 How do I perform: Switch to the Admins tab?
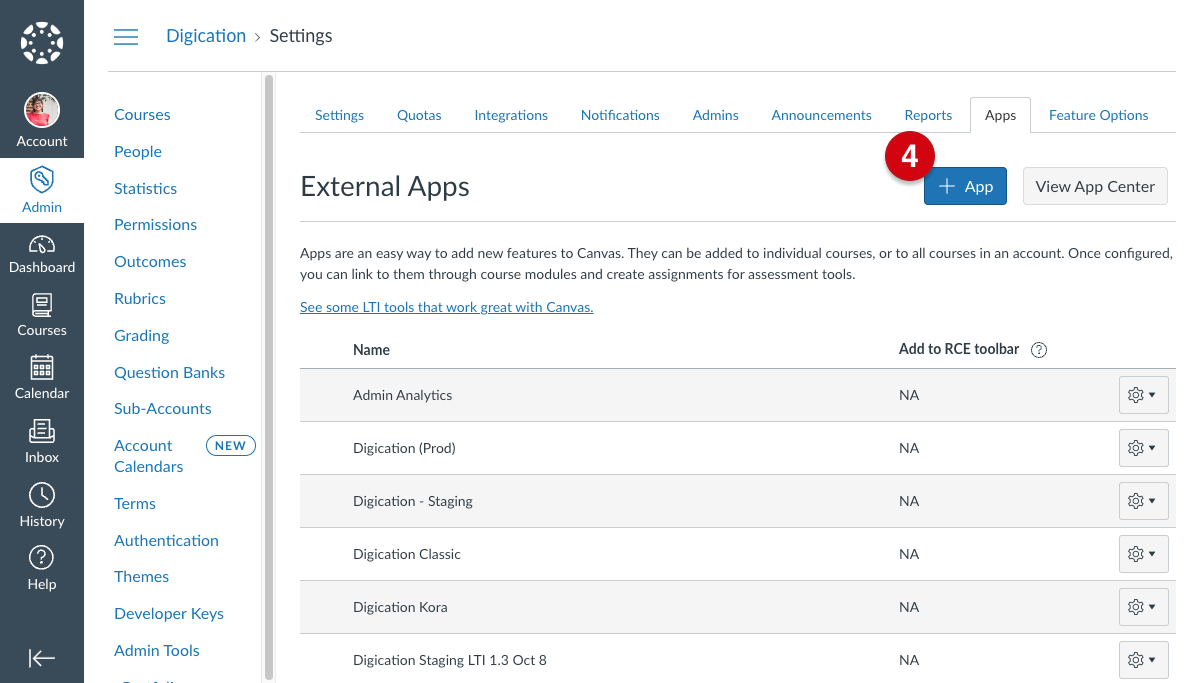[x=716, y=115]
